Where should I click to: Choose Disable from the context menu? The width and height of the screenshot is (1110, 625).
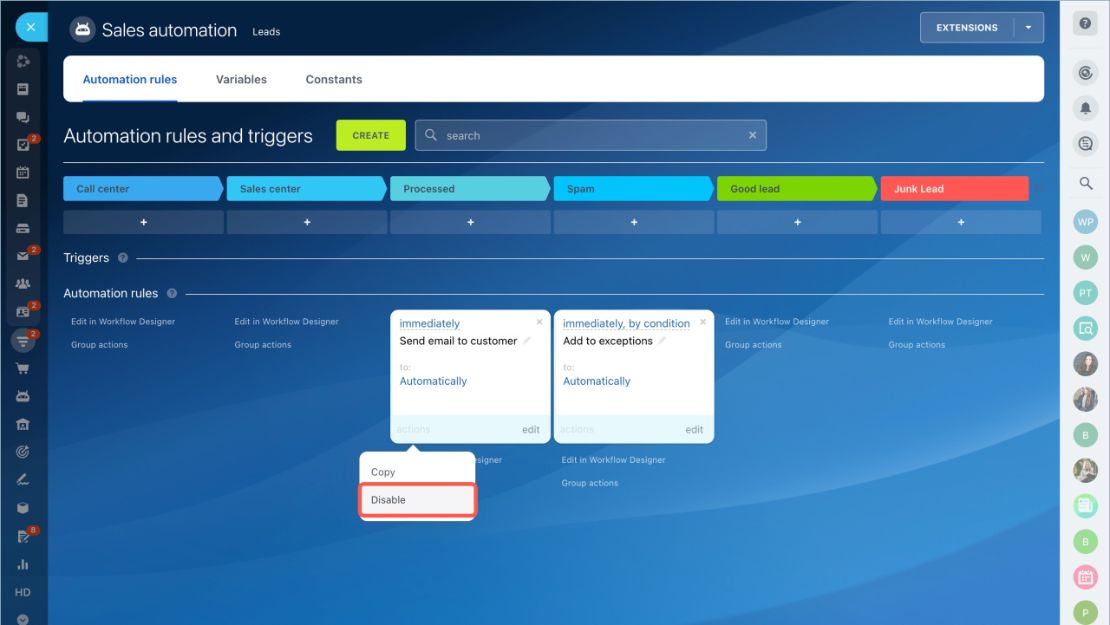[417, 500]
